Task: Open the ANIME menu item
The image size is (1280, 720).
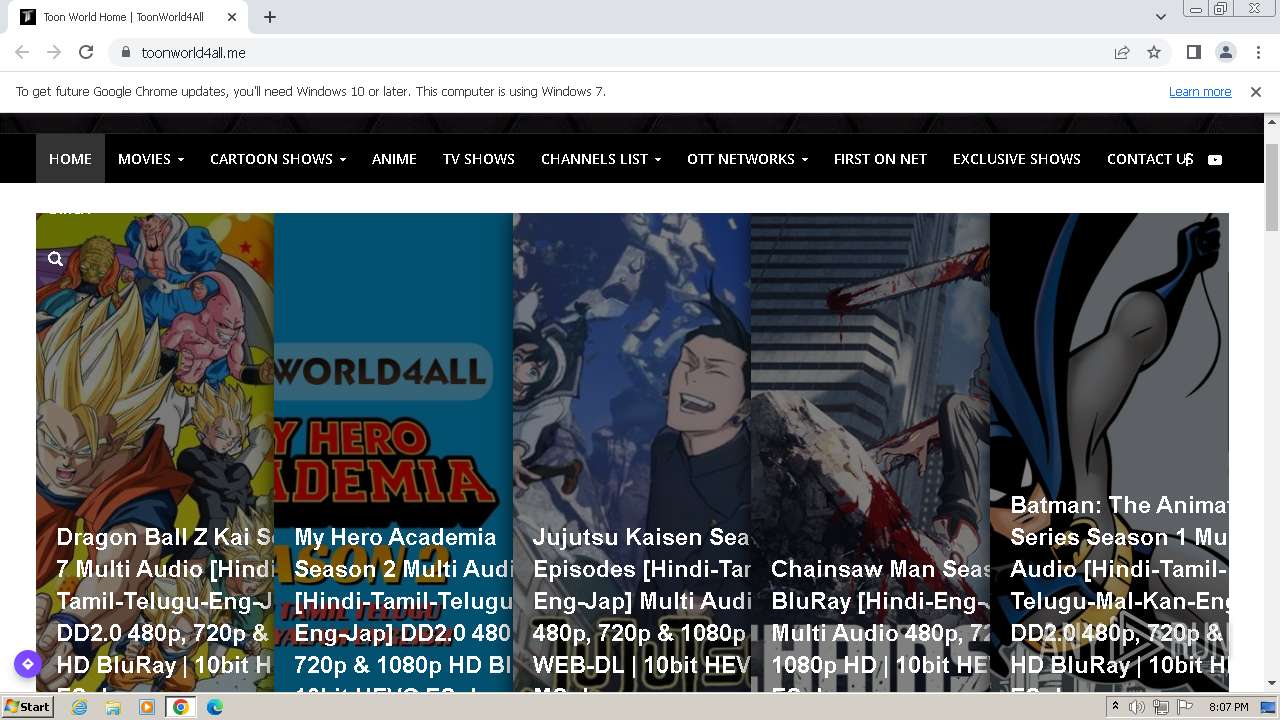Action: point(394,159)
